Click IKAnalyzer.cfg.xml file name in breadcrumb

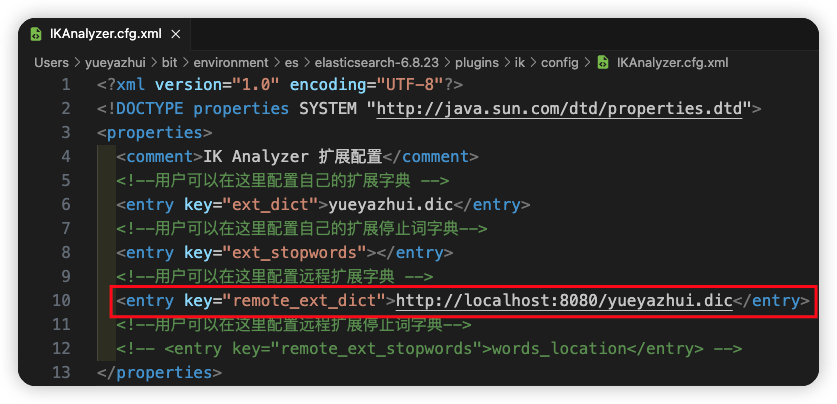coord(673,62)
